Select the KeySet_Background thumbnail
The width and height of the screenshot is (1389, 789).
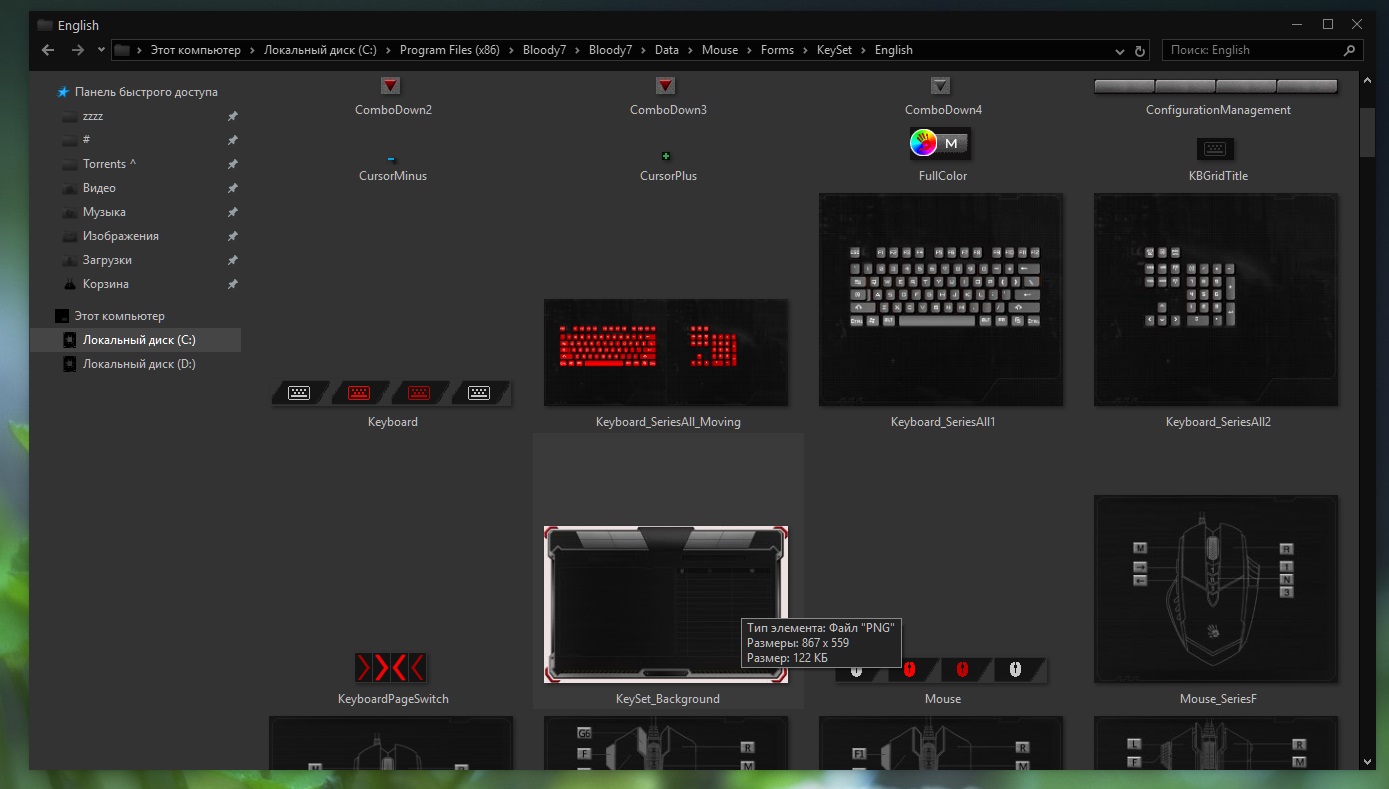click(x=666, y=604)
